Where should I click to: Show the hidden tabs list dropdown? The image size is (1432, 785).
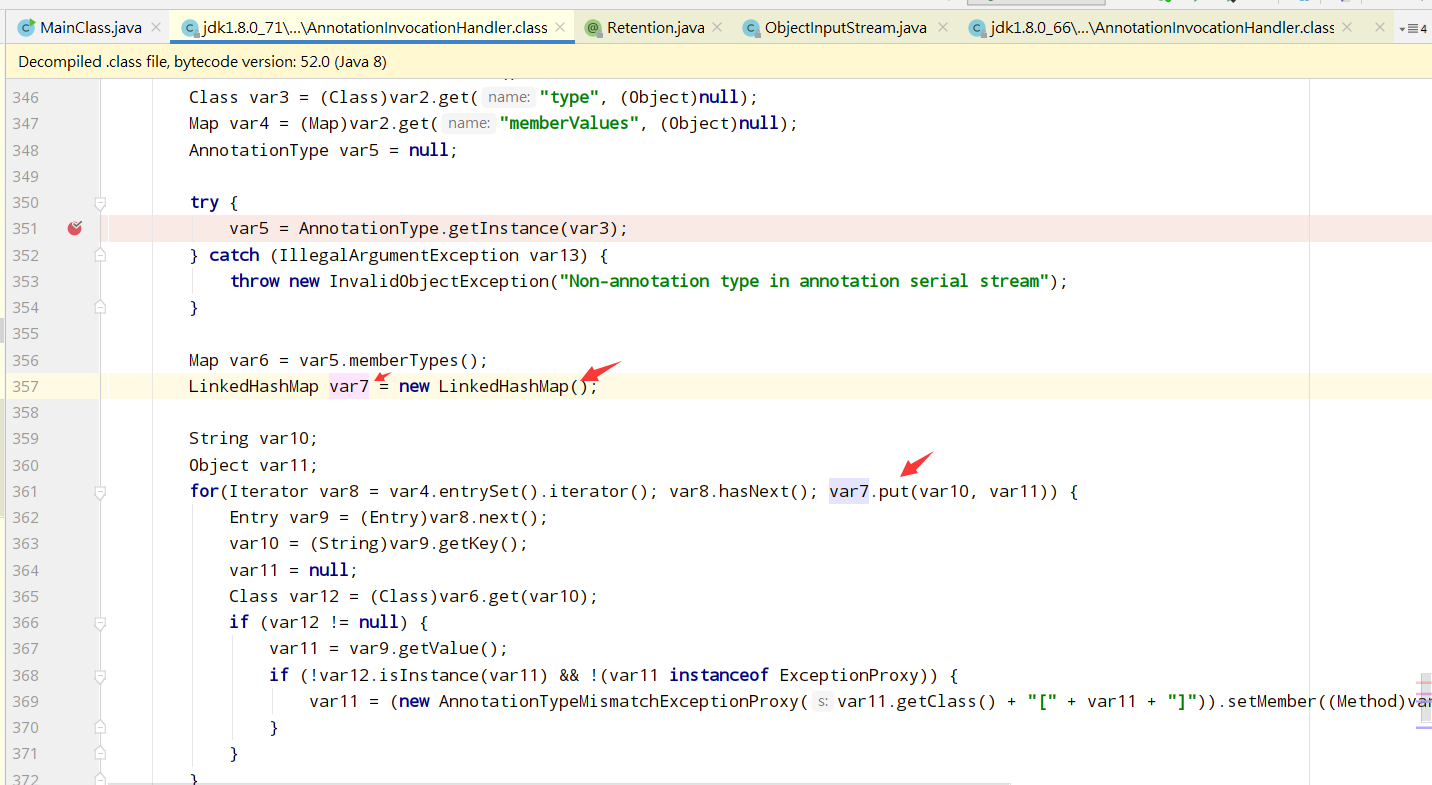click(x=1414, y=28)
